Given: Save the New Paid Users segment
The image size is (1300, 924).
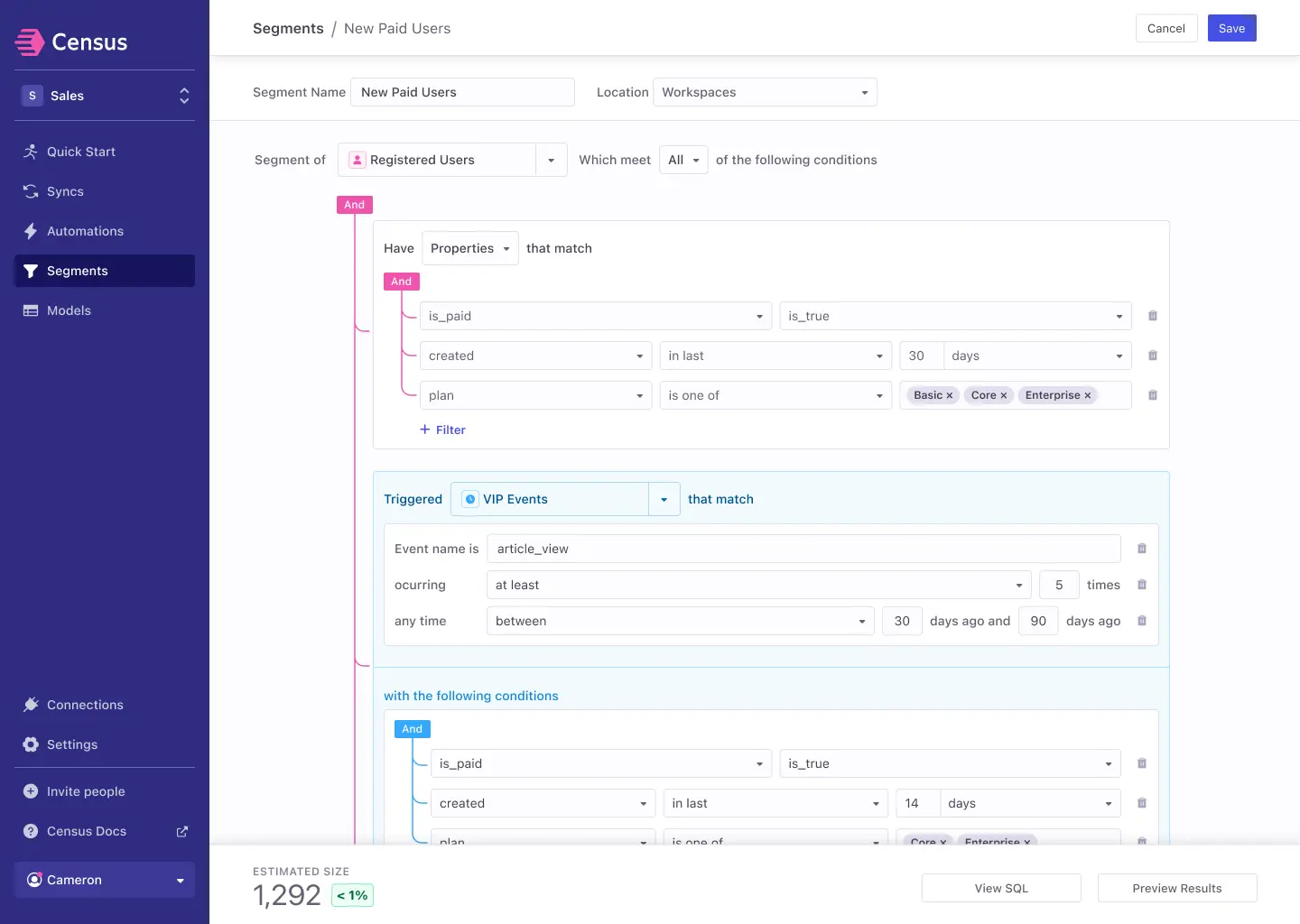Looking at the screenshot, I should [1231, 28].
